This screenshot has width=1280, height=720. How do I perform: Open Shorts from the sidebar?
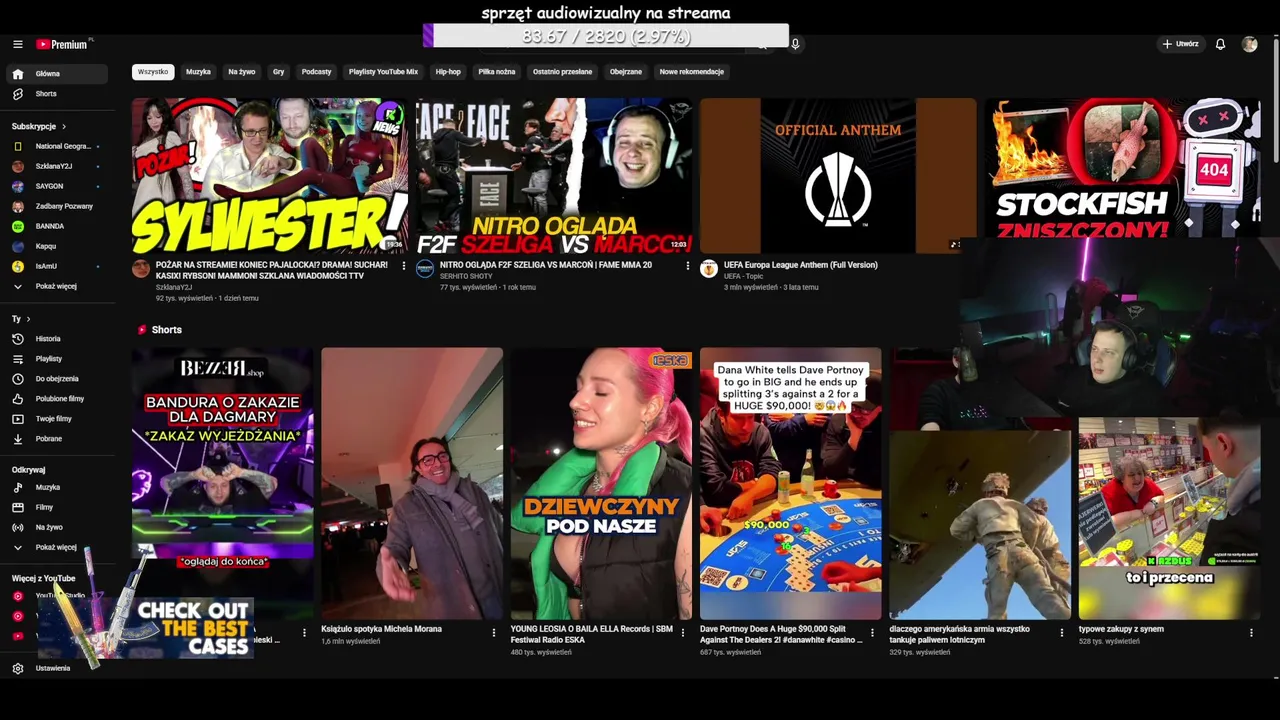59,94
